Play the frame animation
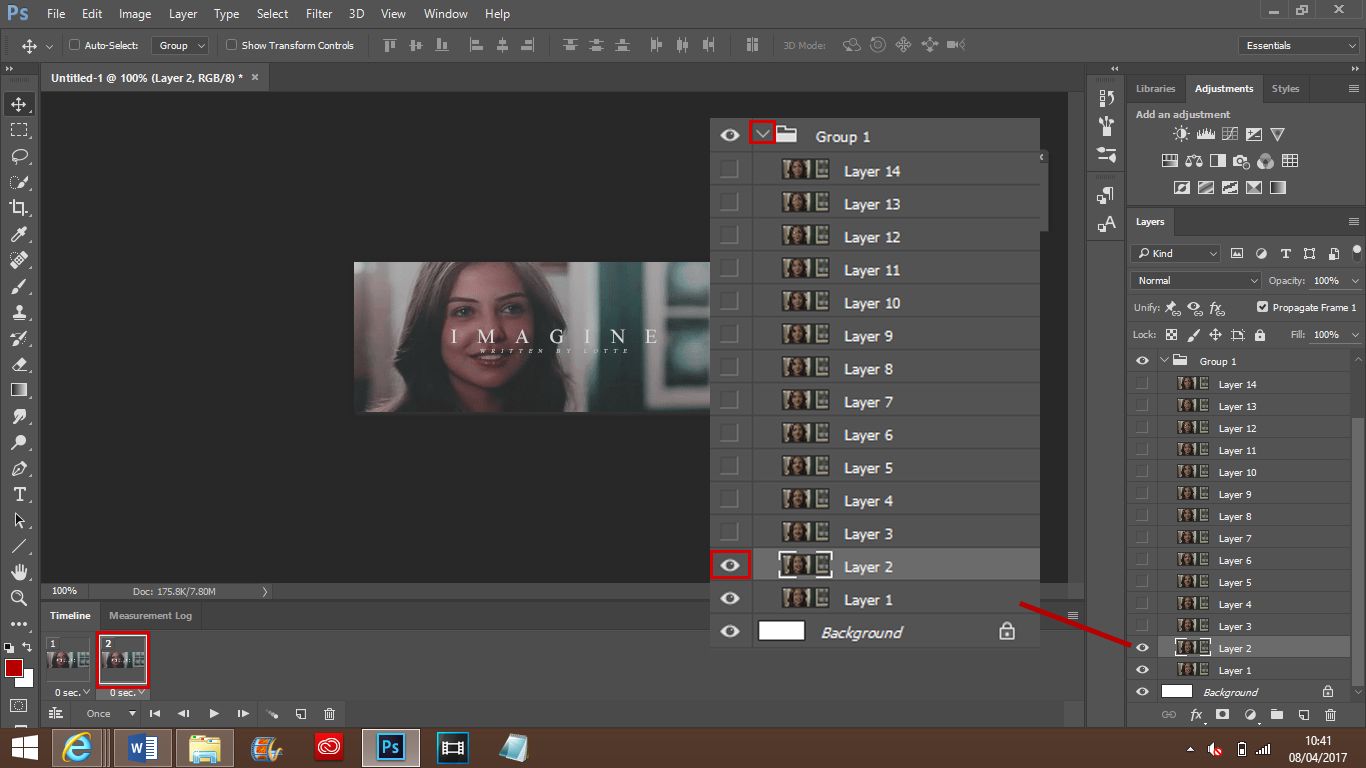 click(x=214, y=714)
